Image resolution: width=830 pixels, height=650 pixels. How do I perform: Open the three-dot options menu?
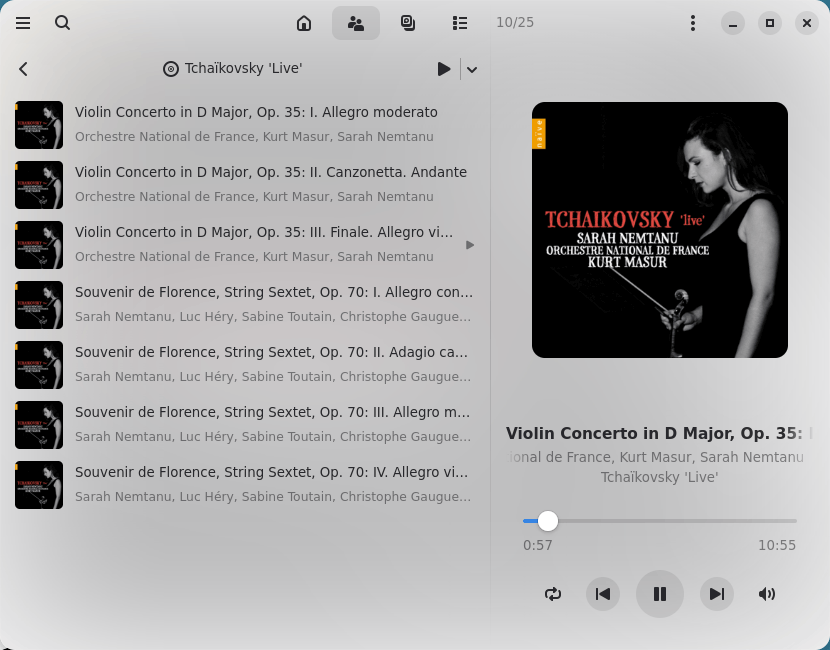point(692,23)
